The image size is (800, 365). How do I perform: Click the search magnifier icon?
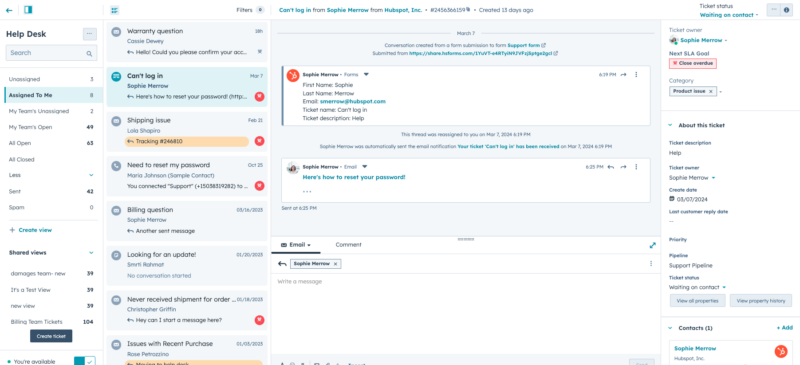(89, 53)
